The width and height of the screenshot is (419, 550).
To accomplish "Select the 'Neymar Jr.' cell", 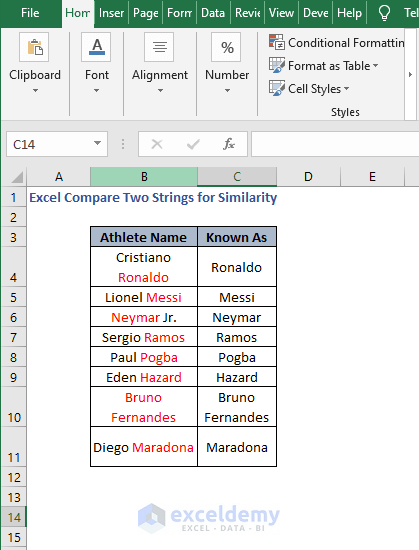I will tap(144, 317).
